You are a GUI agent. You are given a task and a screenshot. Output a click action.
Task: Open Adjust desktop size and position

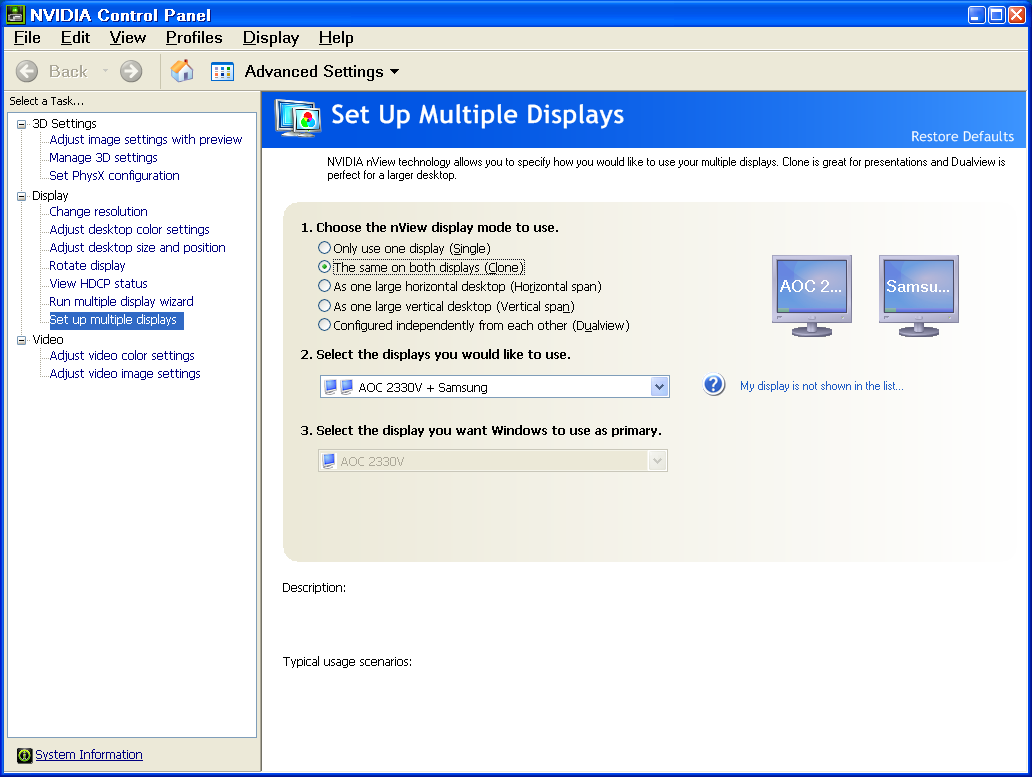coord(137,247)
